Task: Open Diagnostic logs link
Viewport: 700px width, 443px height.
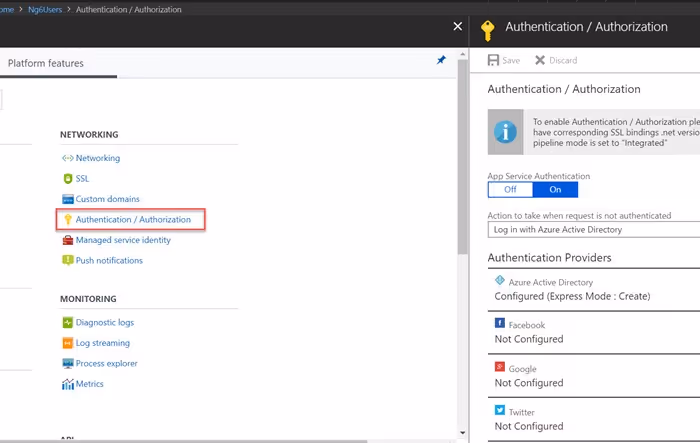Action: pos(105,322)
